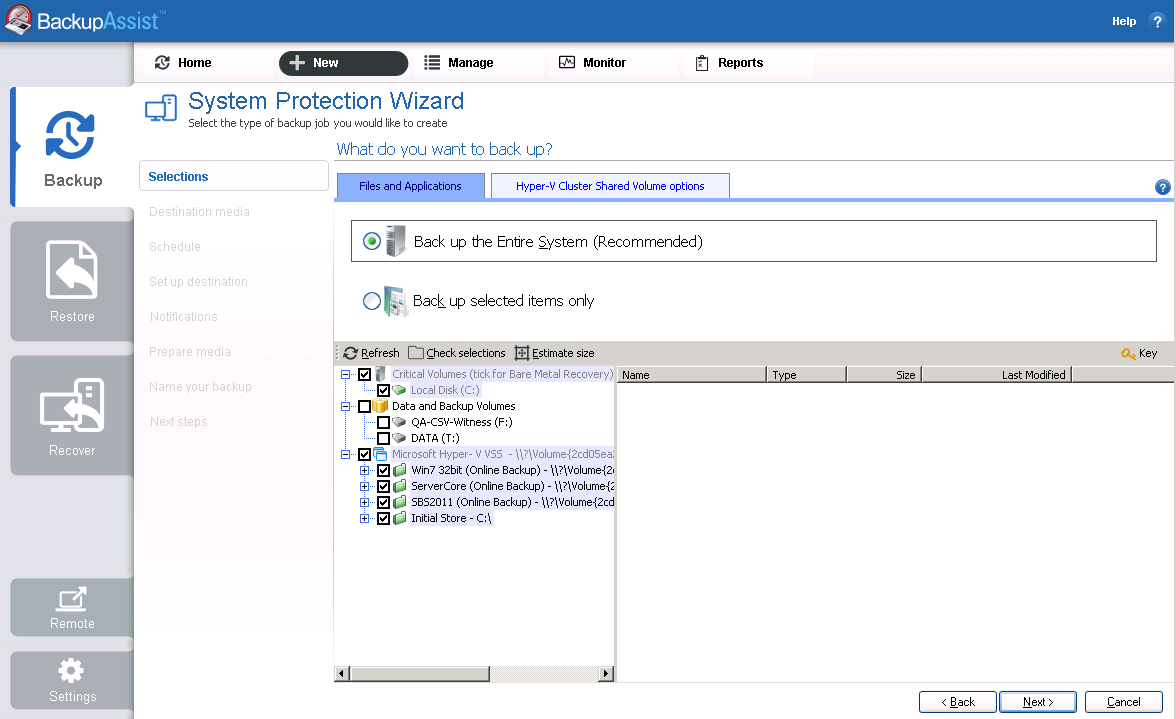
Task: Click the DATA (T:) drive icon
Action: coord(400,438)
